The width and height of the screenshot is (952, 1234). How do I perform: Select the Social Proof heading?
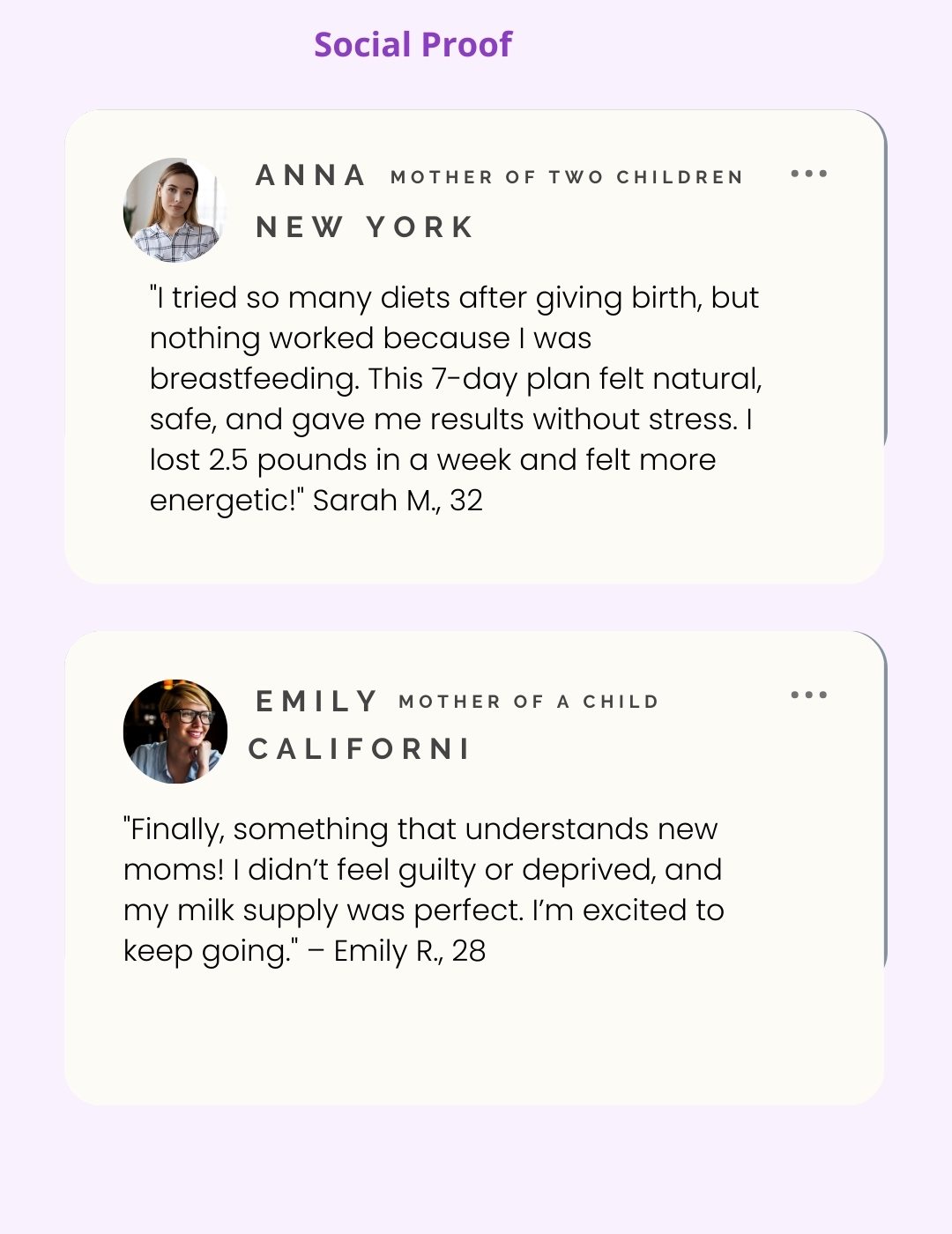point(413,44)
